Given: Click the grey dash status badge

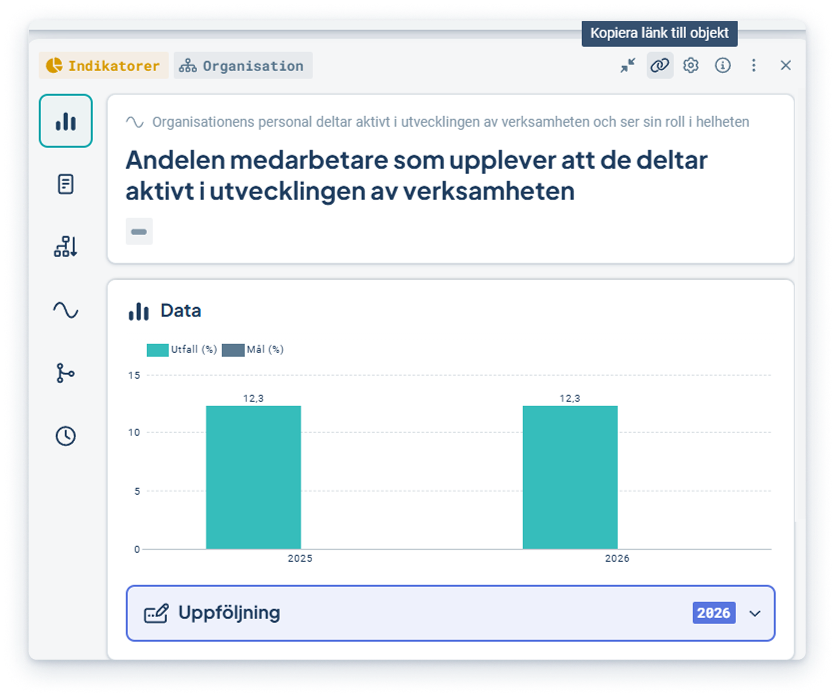Looking at the screenshot, I should (139, 232).
